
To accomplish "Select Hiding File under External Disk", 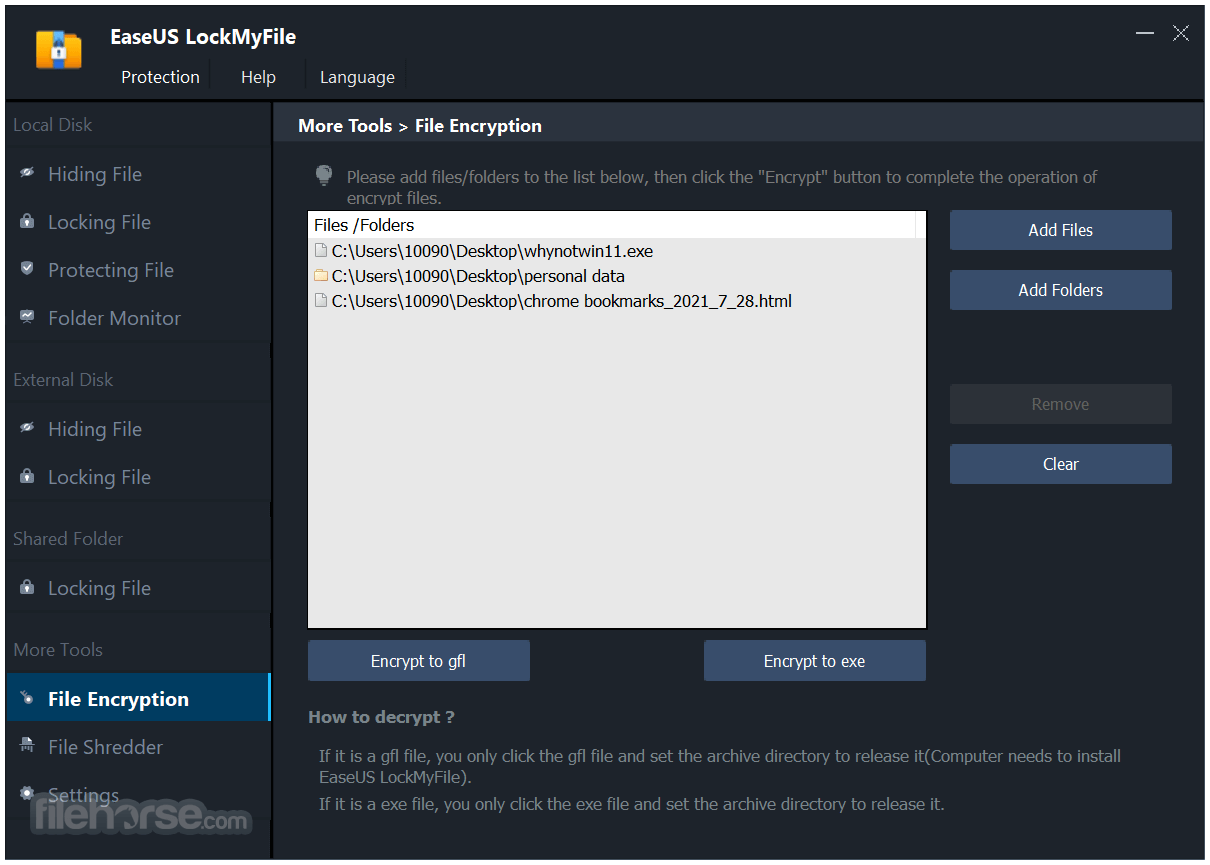I will 138,429.
